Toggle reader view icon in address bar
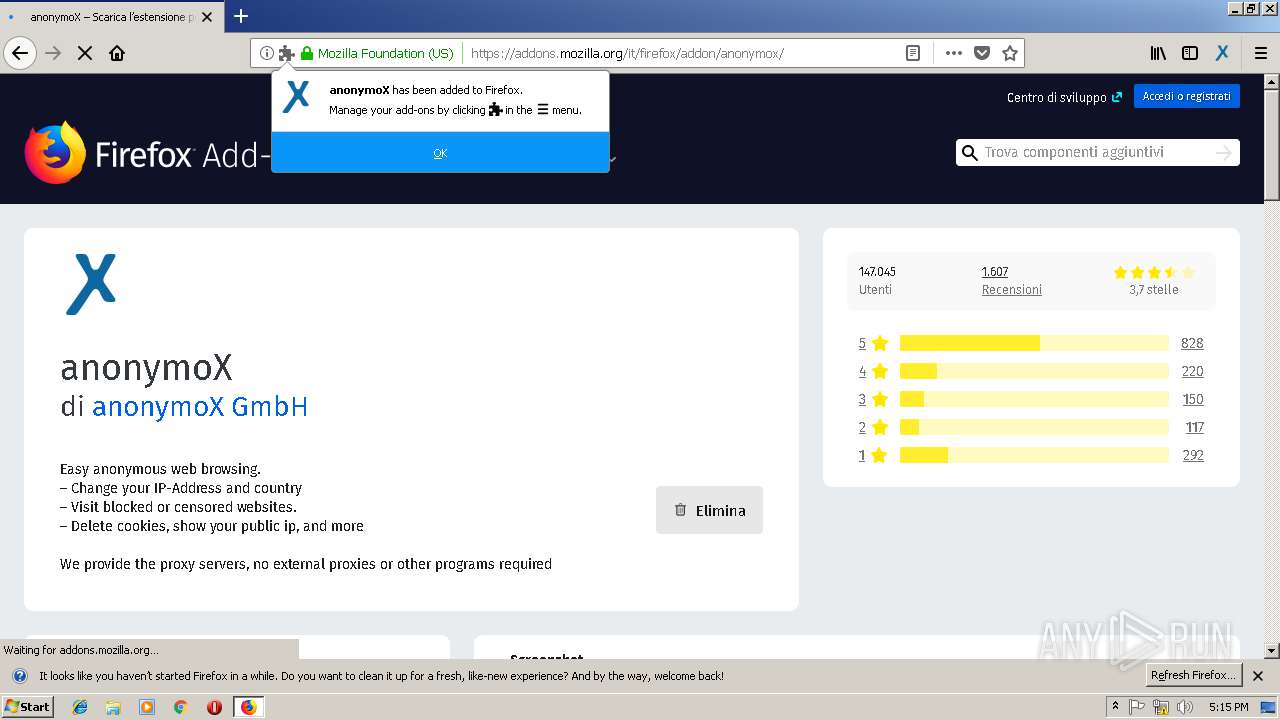This screenshot has width=1280, height=720. [x=913, y=53]
